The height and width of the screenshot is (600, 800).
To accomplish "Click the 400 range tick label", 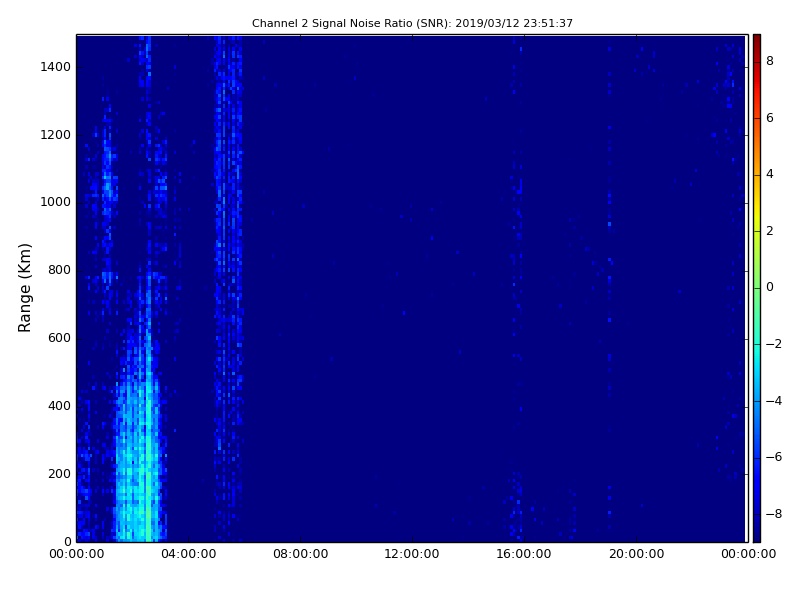I will 59,406.
